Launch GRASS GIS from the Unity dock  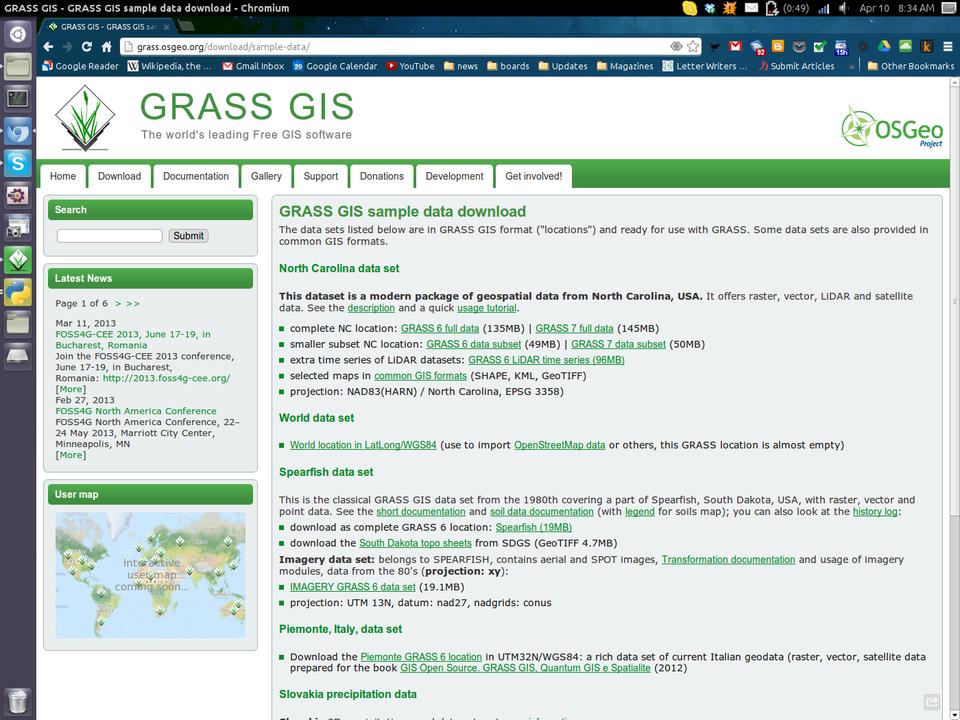[18, 260]
